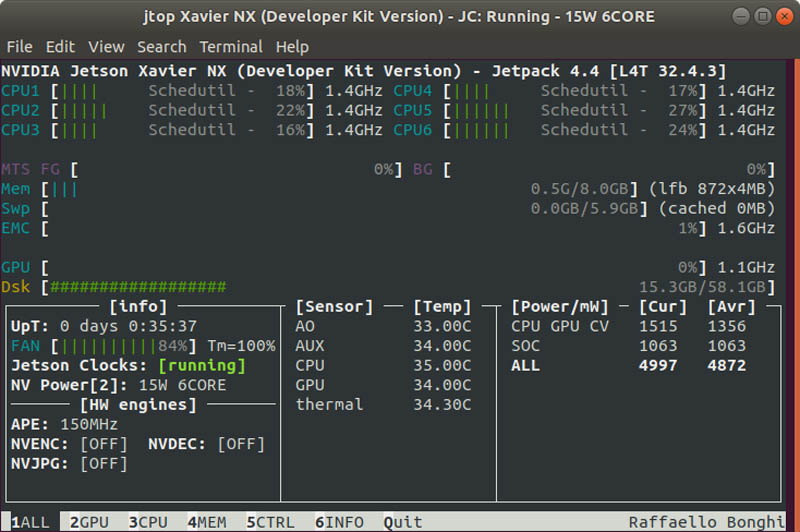Click the 'CPU GPU CV' power row label
800x532 pixels.
[x=560, y=326]
